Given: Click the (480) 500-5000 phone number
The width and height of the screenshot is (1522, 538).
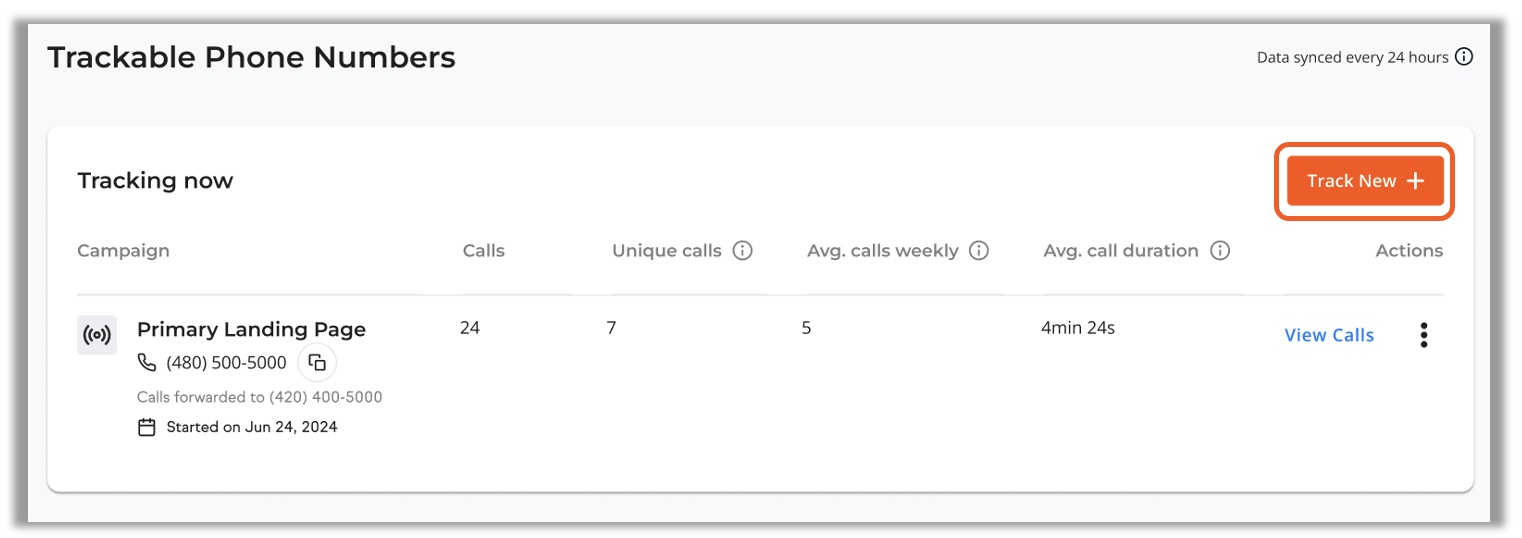Looking at the screenshot, I should 226,363.
